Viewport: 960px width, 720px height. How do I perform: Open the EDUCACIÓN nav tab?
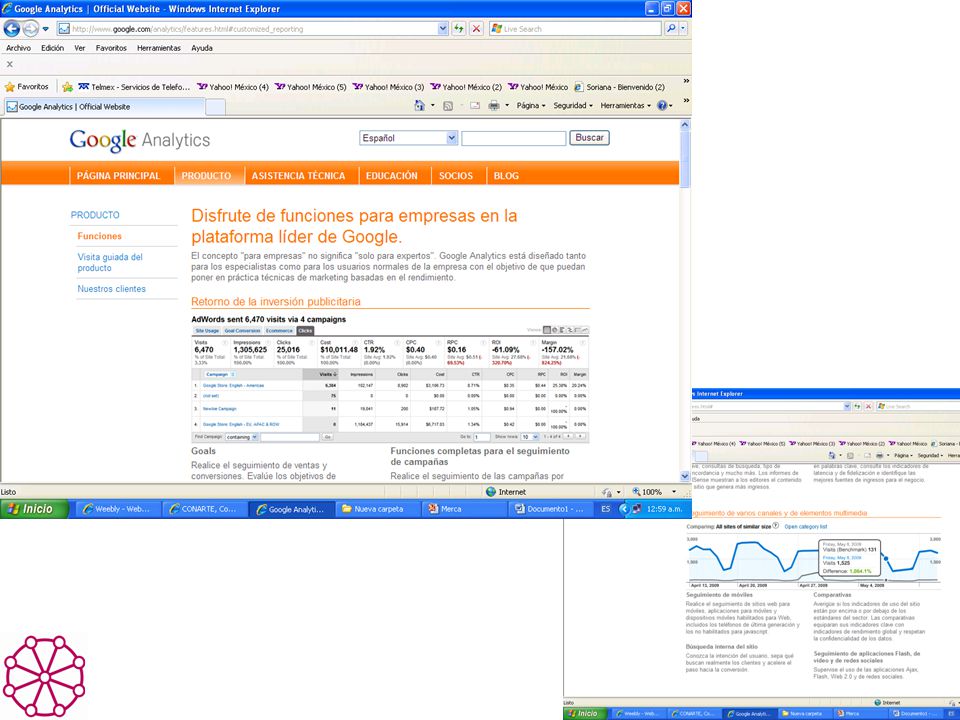tap(392, 176)
